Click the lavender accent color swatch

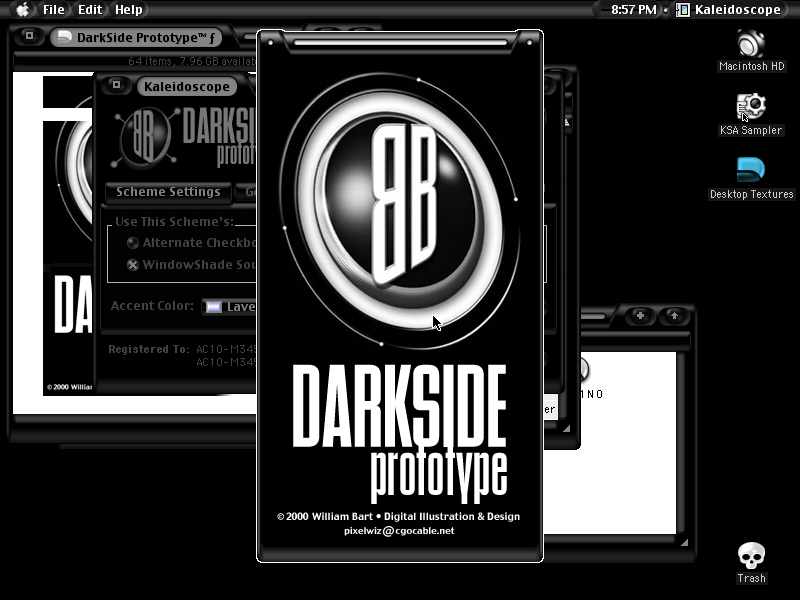pos(213,307)
